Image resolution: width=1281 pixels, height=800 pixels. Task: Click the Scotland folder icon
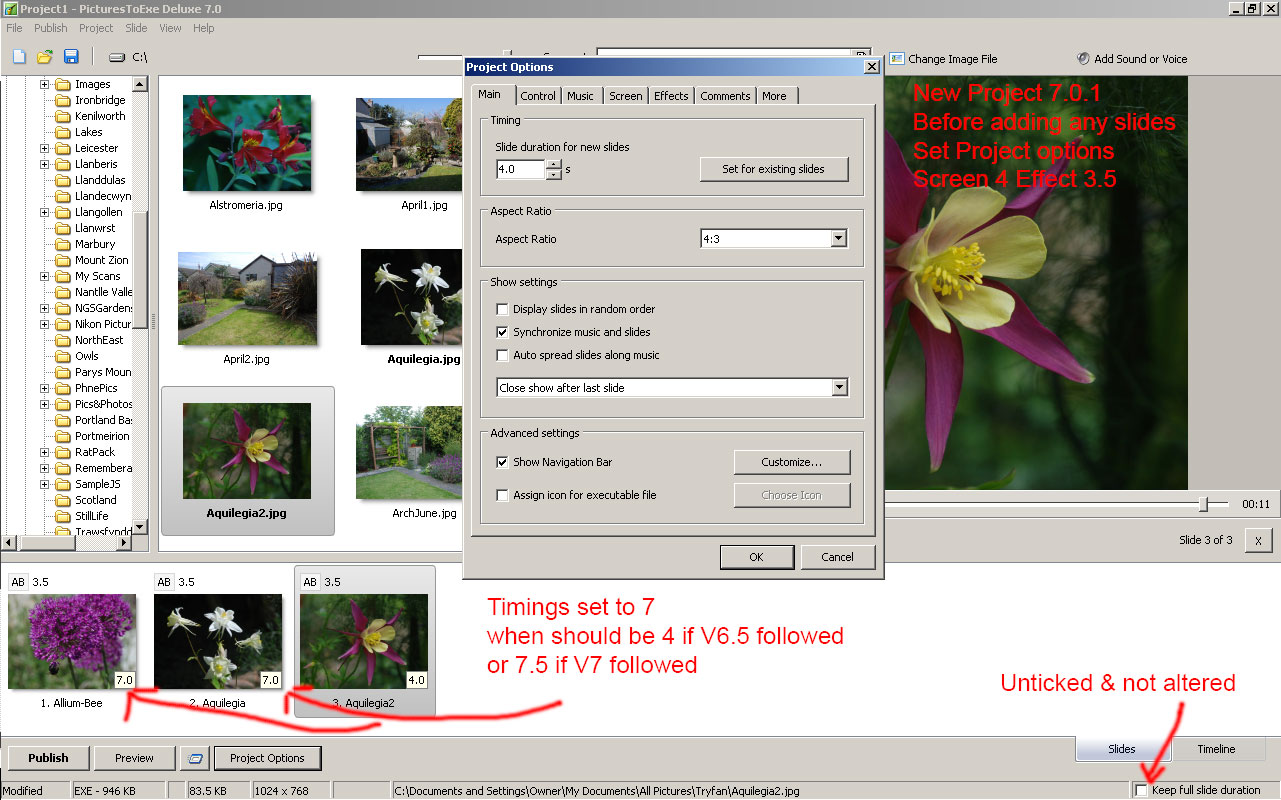63,500
